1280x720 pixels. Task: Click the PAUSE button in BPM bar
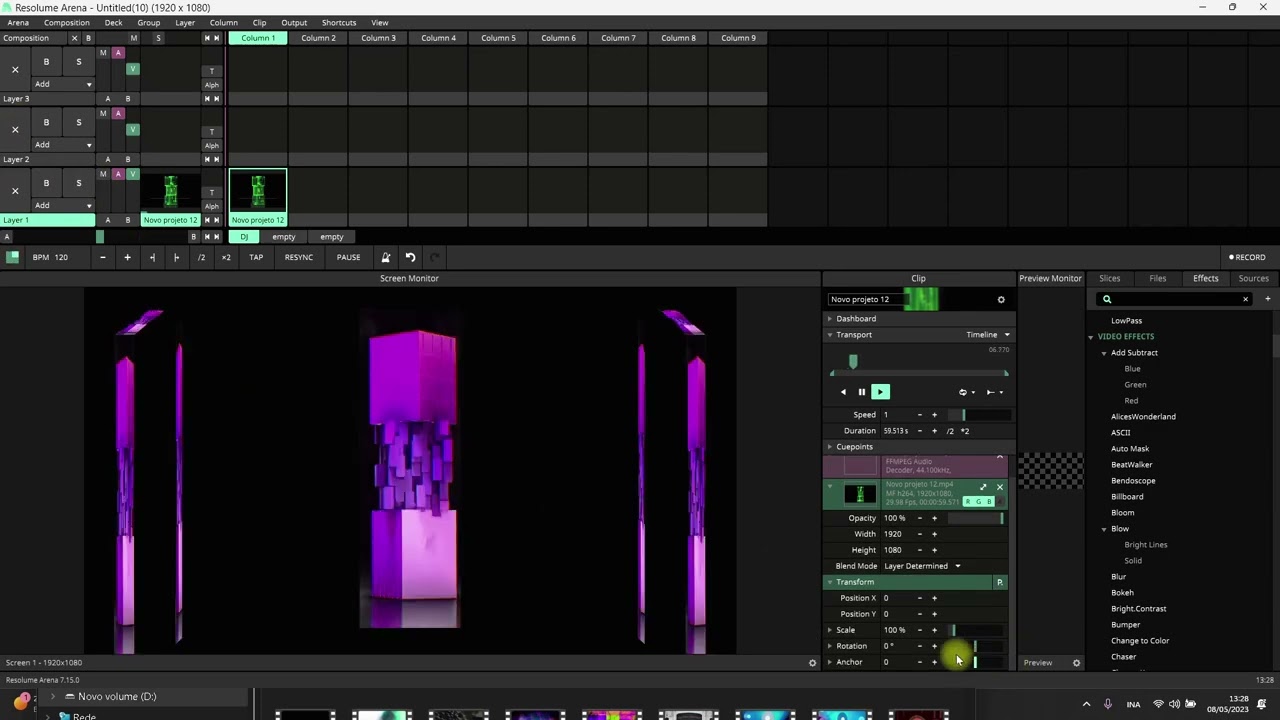[x=348, y=257]
